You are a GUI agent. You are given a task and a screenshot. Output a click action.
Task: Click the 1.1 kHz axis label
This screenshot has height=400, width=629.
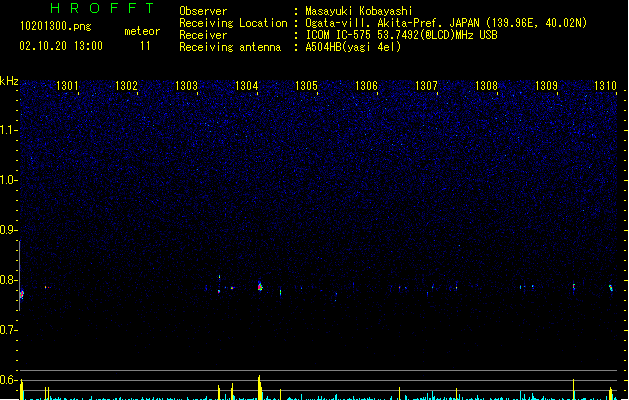pyautogui.click(x=8, y=130)
